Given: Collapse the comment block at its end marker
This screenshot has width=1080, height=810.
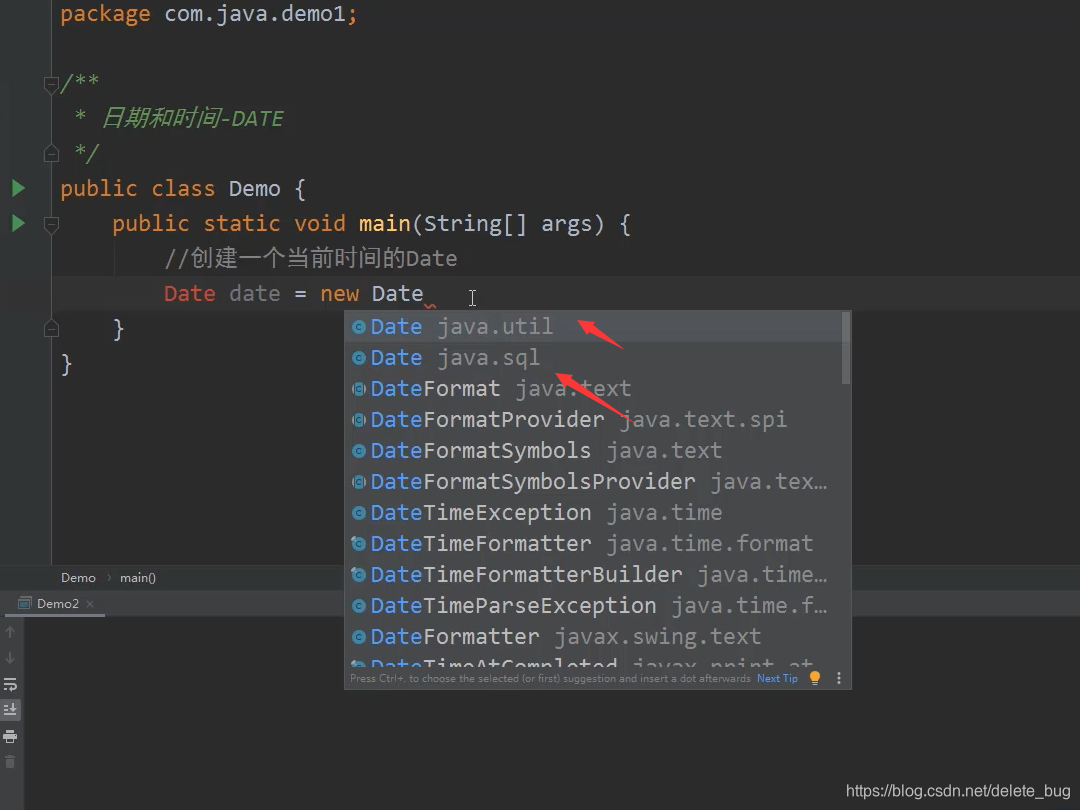Looking at the screenshot, I should (x=51, y=153).
